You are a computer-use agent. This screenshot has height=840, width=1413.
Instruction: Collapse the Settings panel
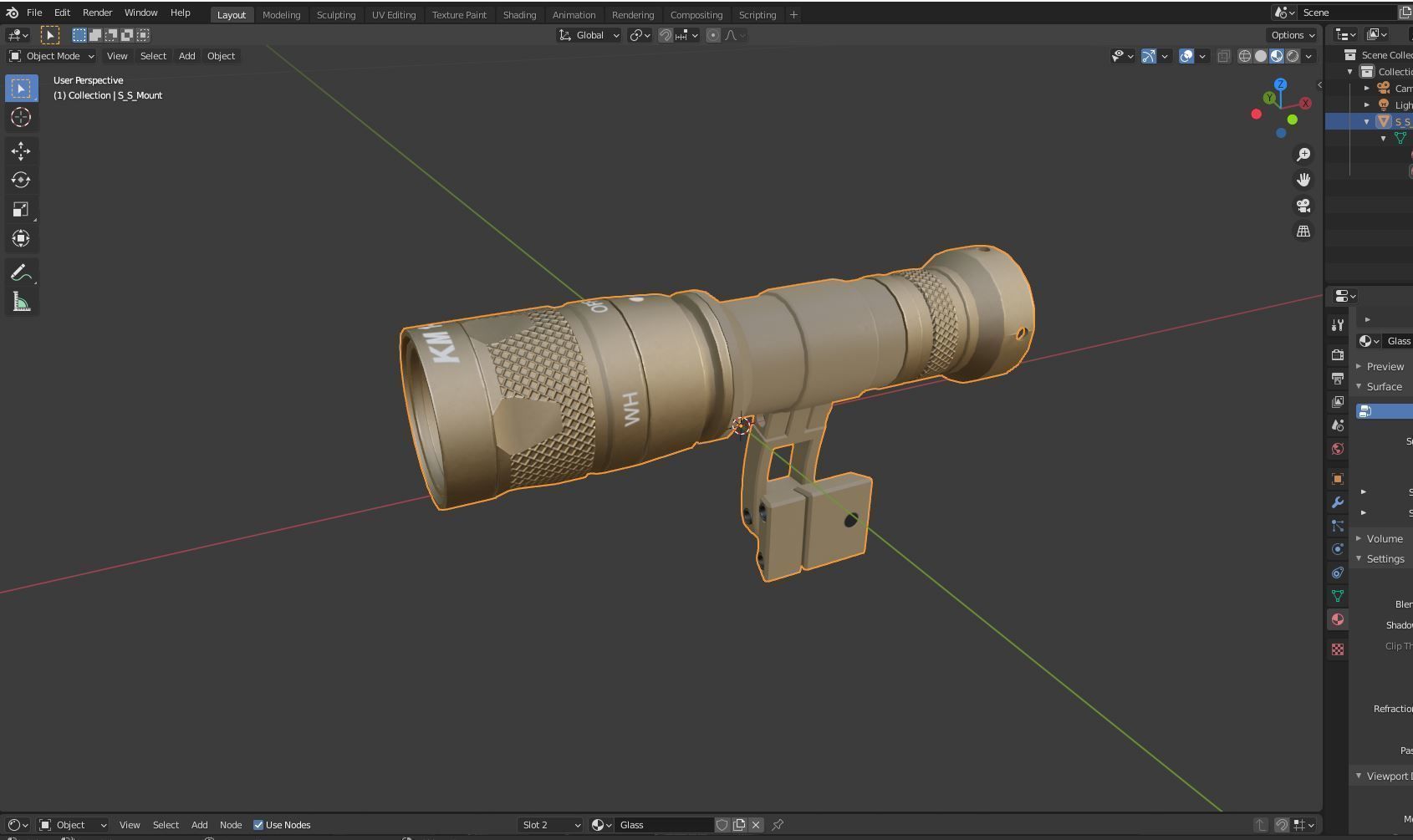coord(1383,559)
